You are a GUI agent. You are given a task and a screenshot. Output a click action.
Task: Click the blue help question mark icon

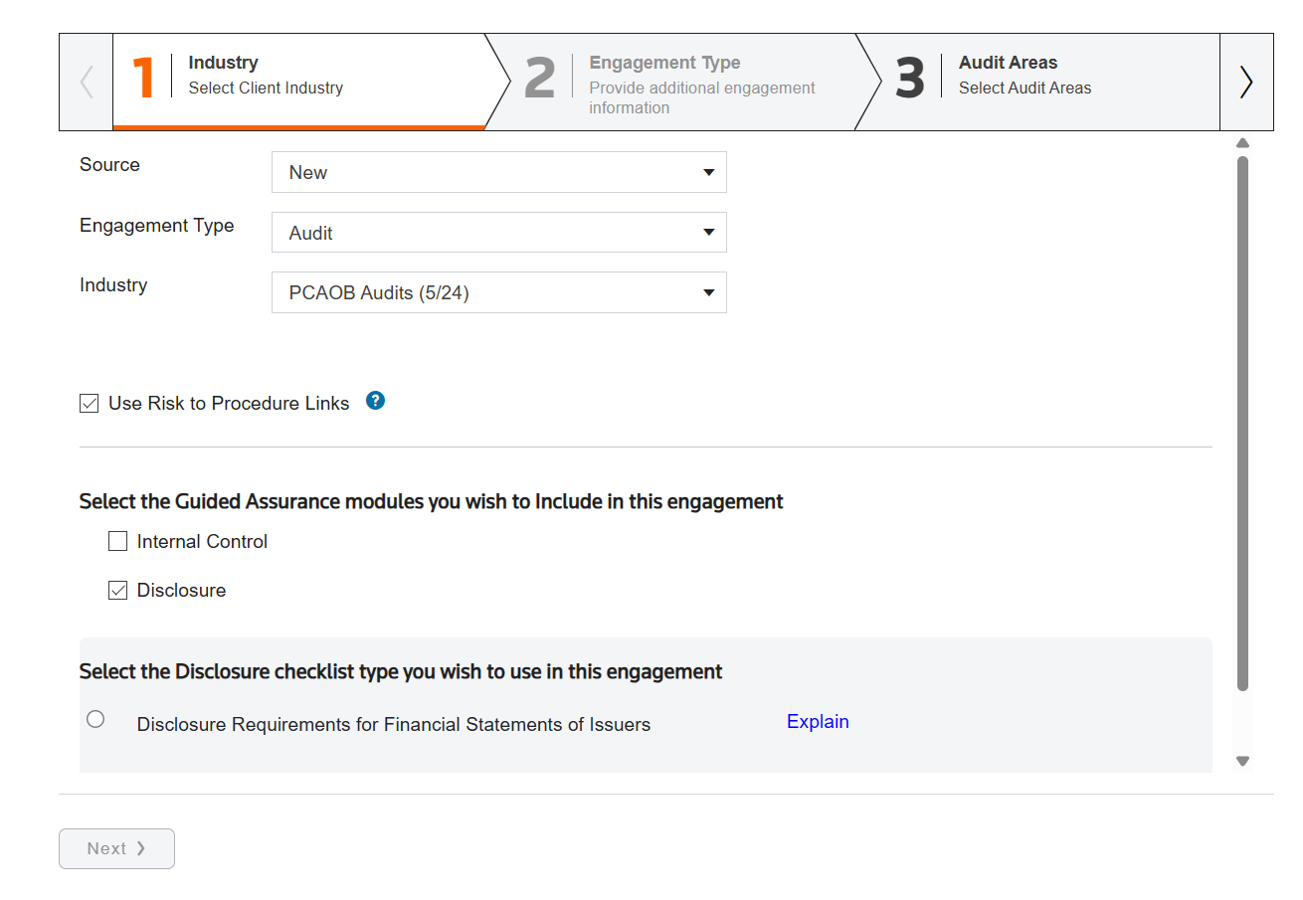pyautogui.click(x=375, y=401)
